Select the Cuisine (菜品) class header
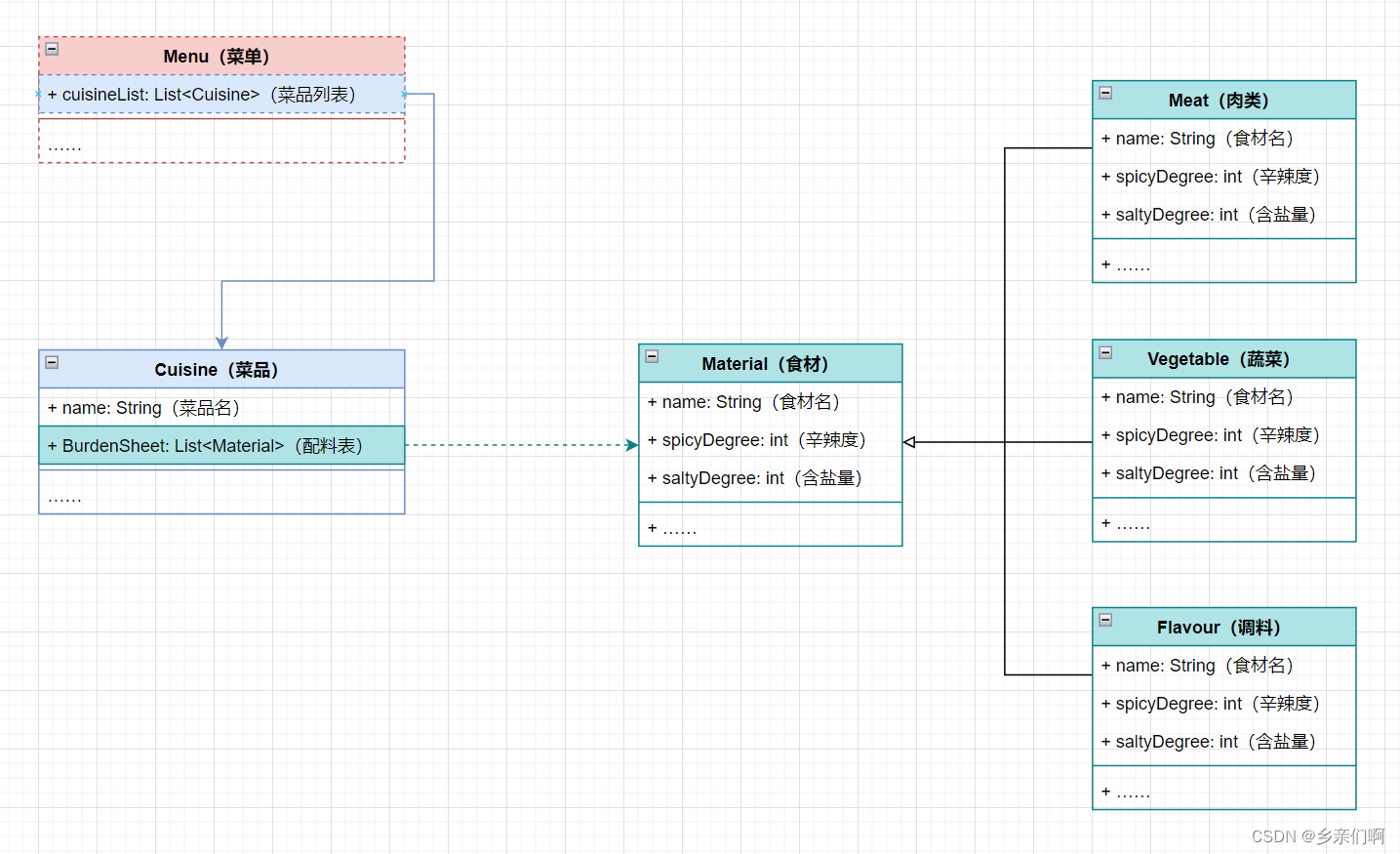 click(221, 370)
